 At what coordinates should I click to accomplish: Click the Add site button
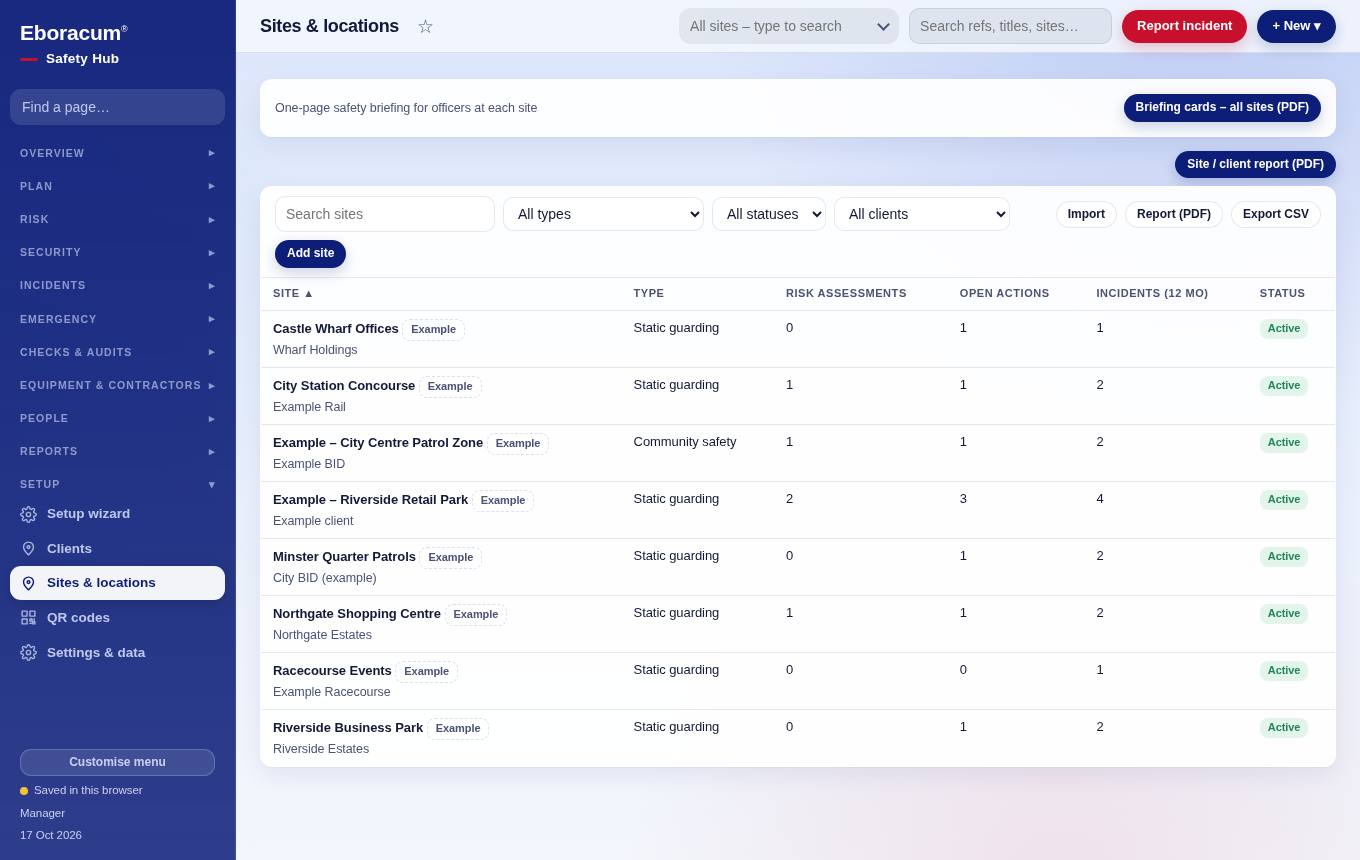(x=310, y=254)
